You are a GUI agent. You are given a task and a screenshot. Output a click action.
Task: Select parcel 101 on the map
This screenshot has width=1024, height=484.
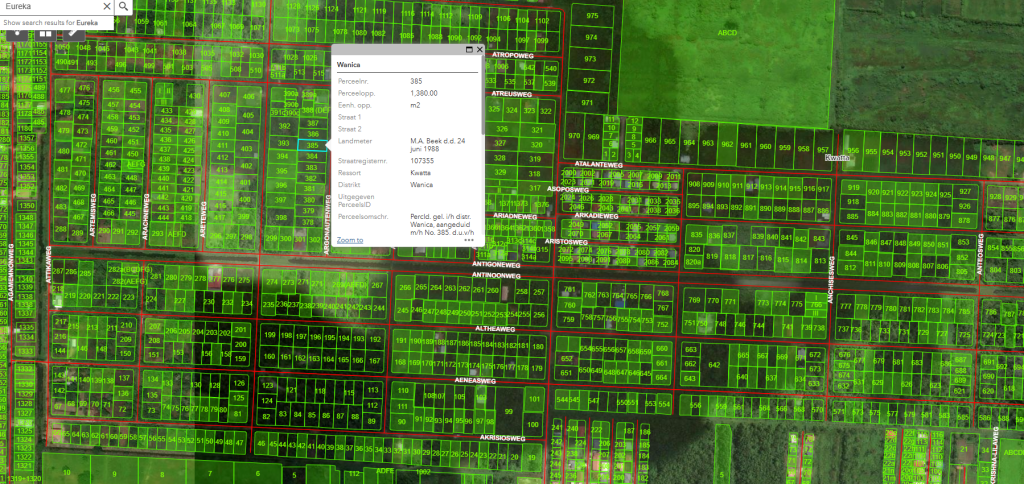(535, 401)
